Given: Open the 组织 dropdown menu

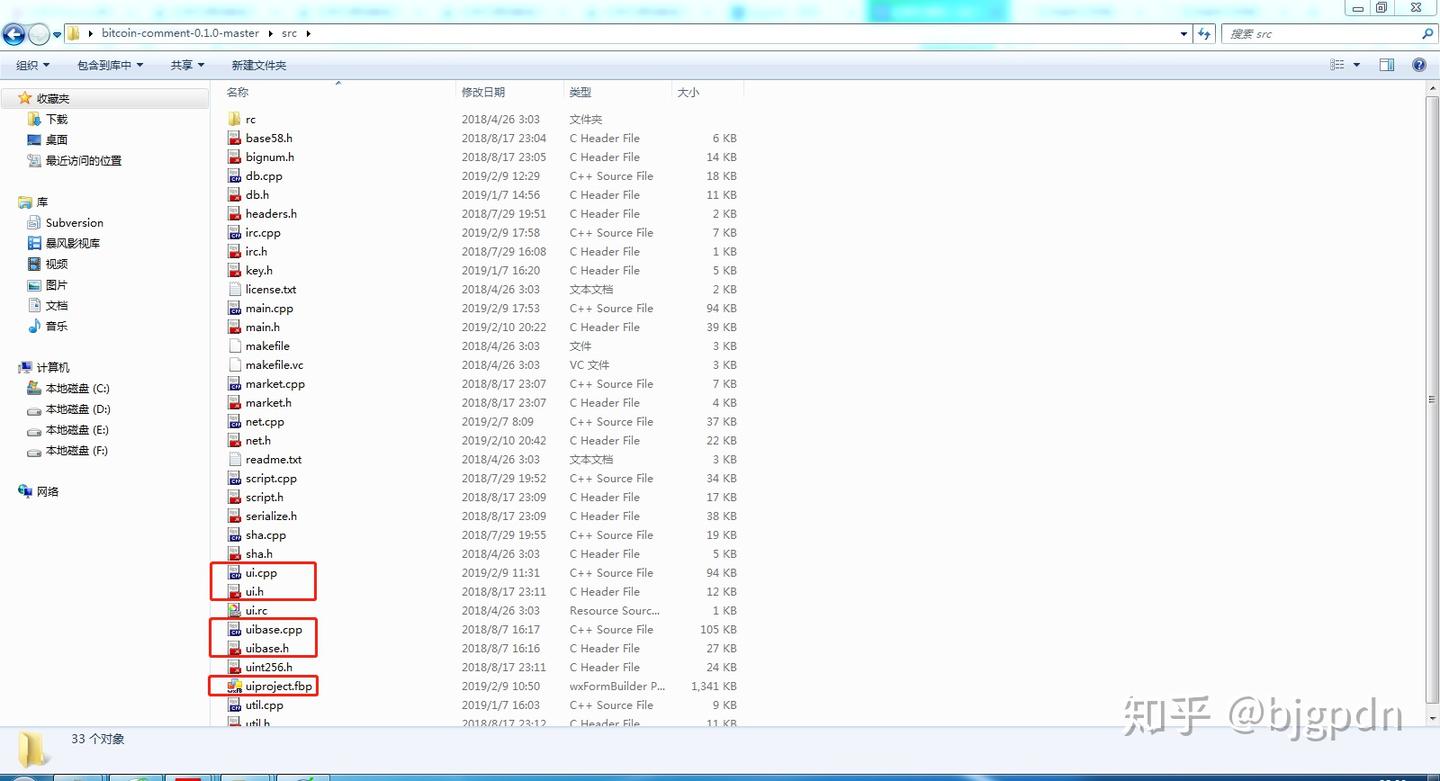Looking at the screenshot, I should click(x=32, y=65).
